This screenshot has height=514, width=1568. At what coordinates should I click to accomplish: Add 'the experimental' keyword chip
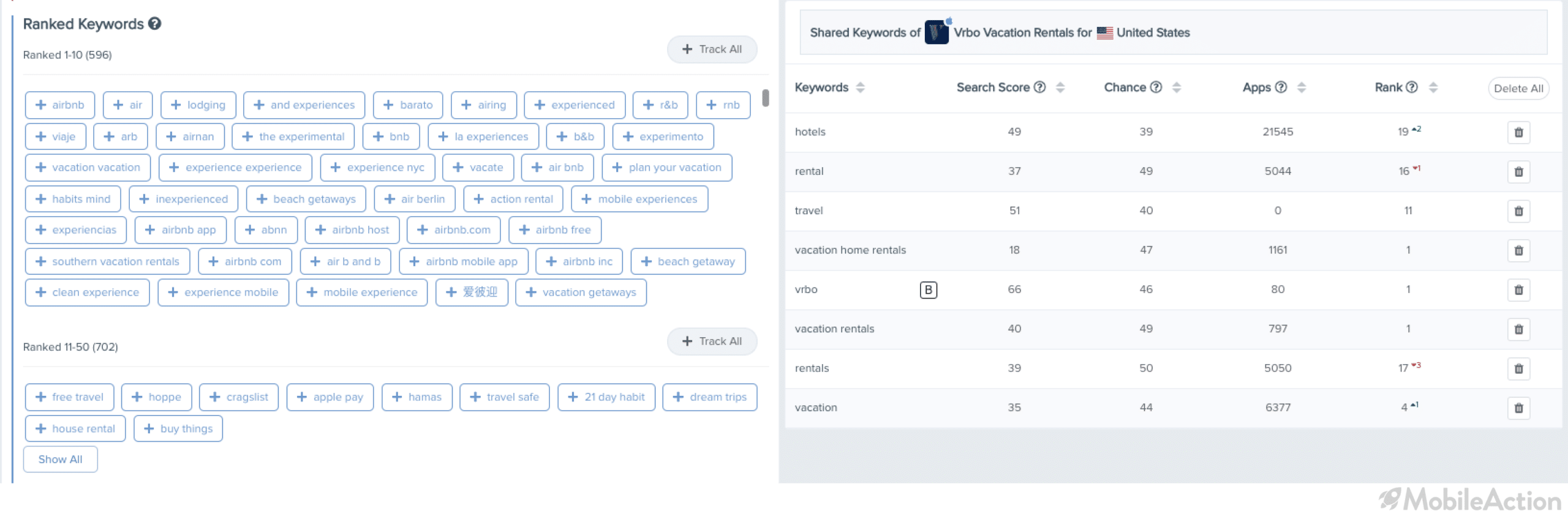pyautogui.click(x=293, y=136)
